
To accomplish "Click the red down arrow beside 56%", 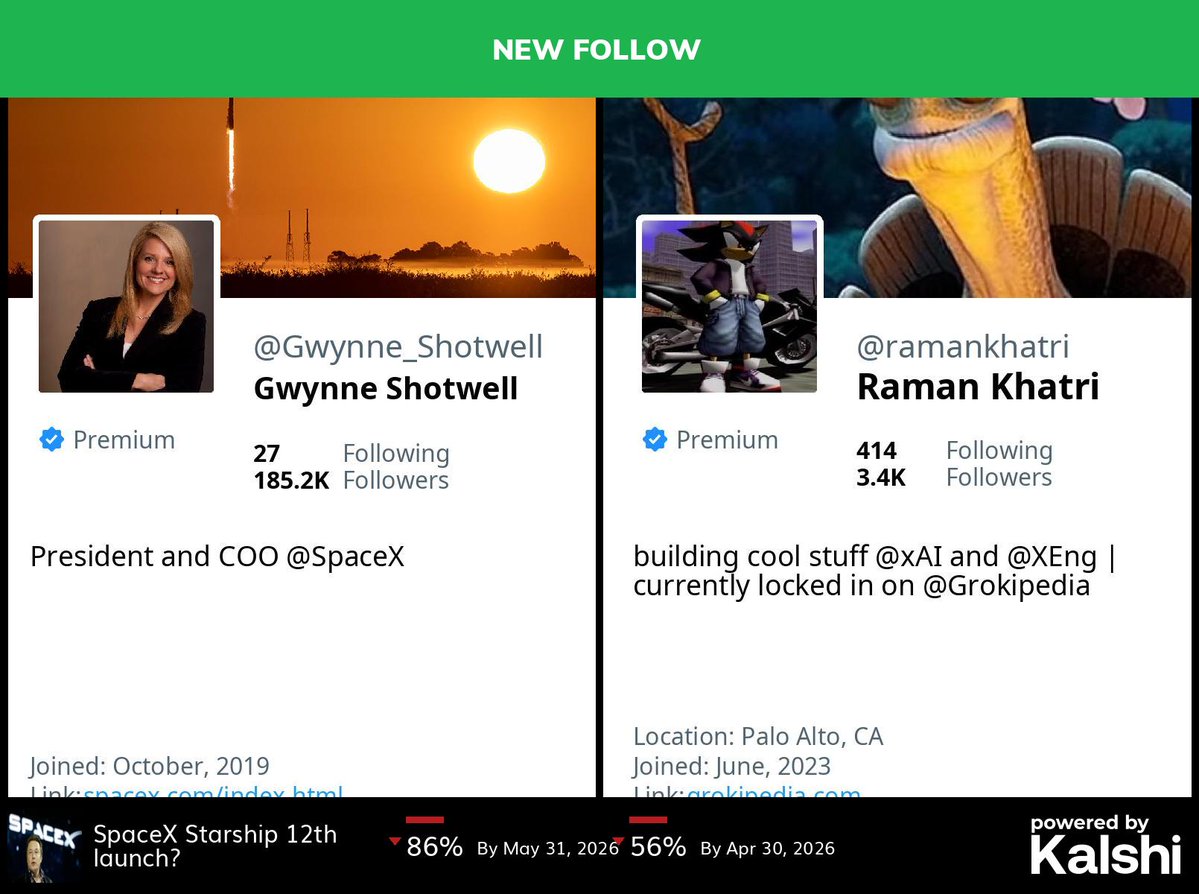I will [619, 841].
